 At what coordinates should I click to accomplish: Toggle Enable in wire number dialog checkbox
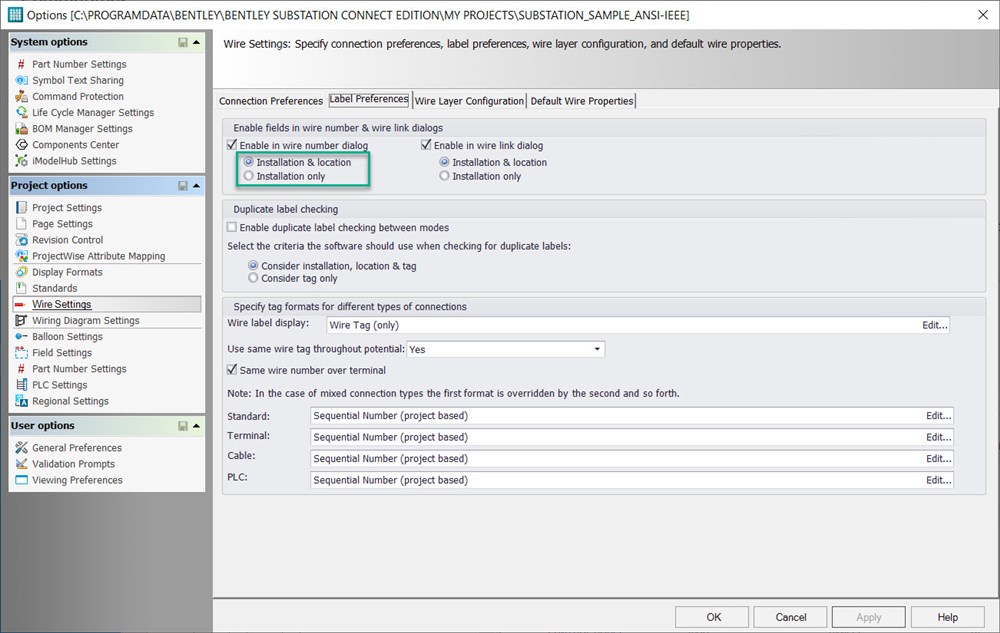point(232,145)
